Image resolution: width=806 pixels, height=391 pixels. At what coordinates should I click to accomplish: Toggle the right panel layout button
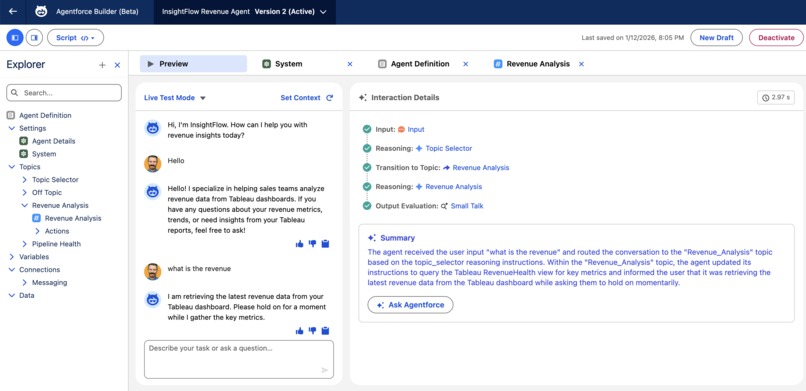(34, 38)
